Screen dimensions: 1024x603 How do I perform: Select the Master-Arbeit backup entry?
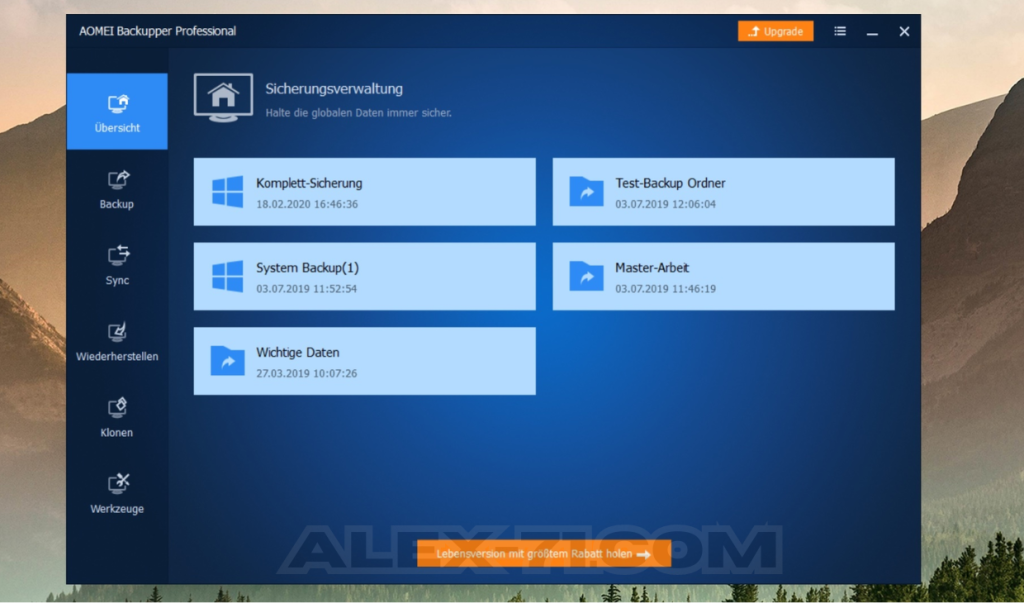pos(723,275)
